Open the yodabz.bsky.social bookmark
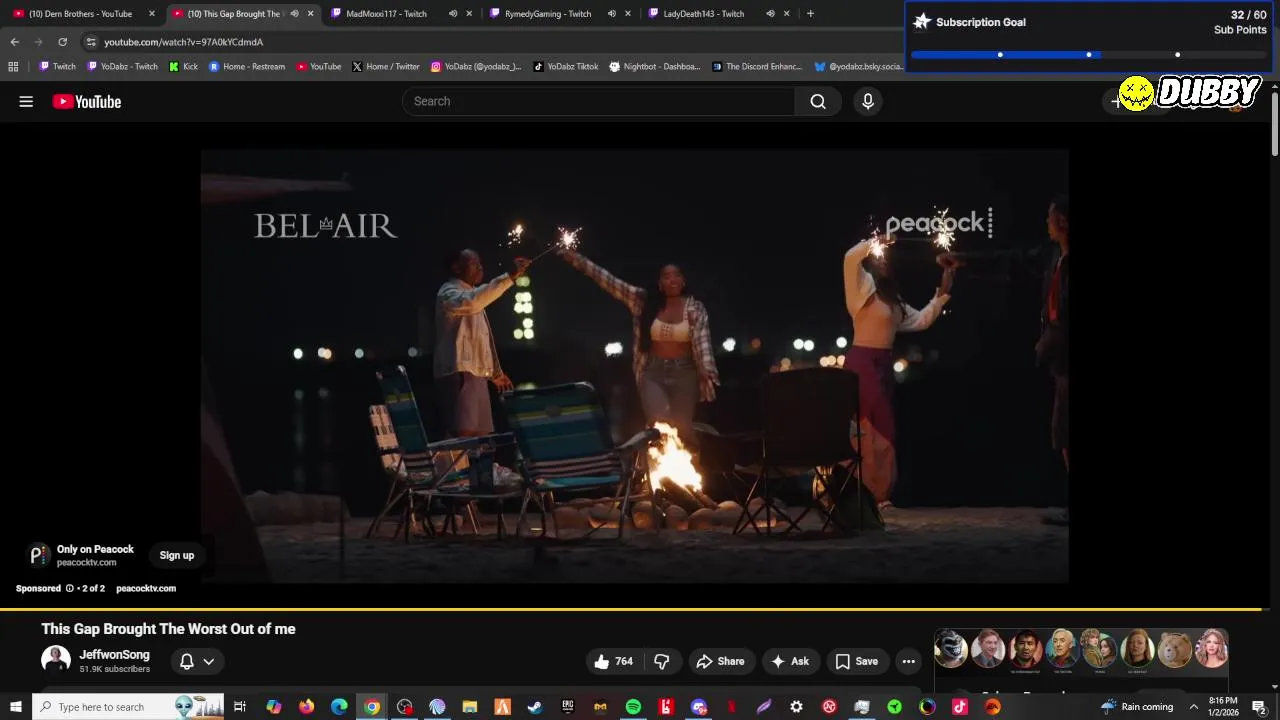 click(859, 67)
